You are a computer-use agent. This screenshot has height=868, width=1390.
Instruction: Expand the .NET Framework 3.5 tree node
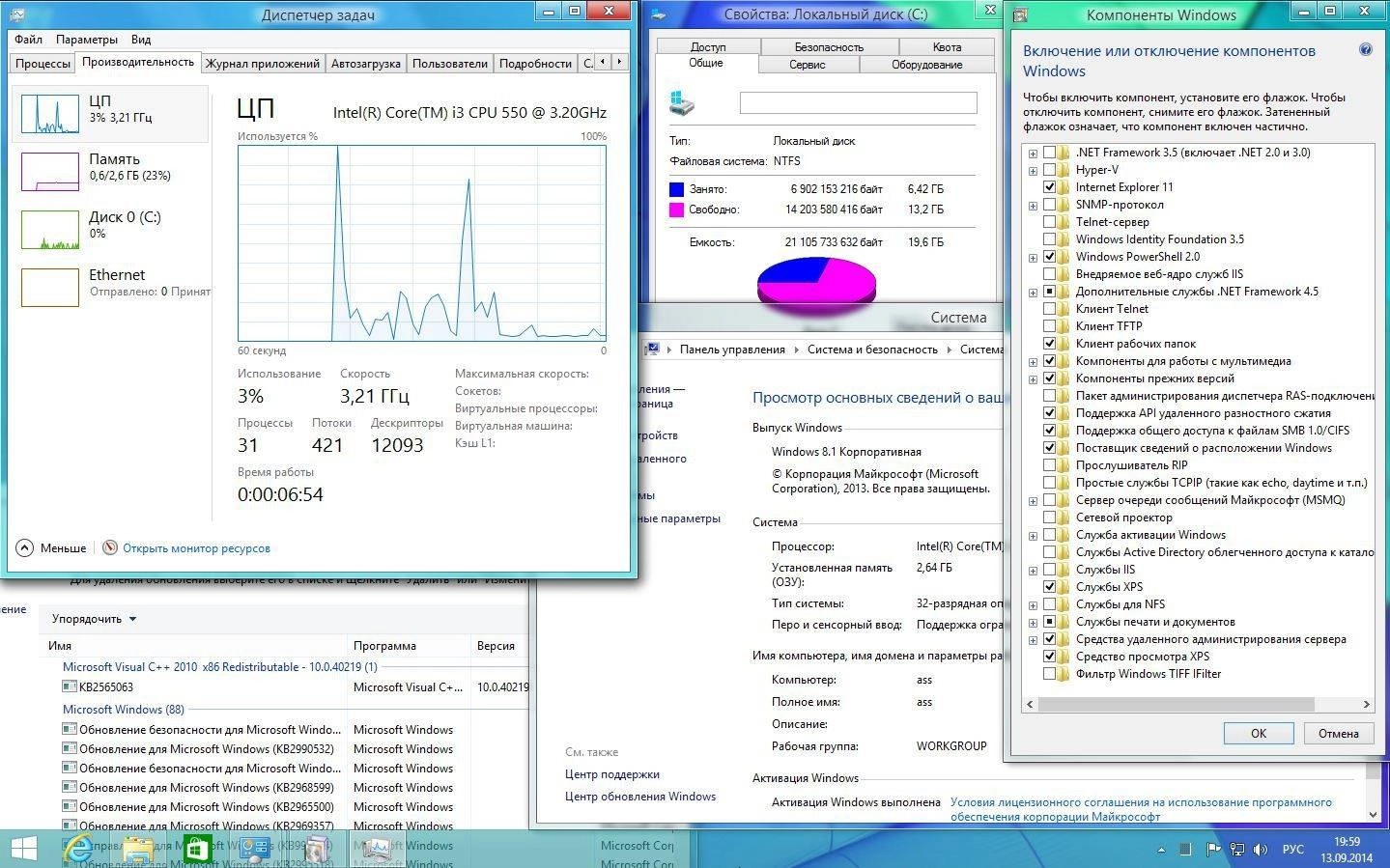click(x=1034, y=153)
